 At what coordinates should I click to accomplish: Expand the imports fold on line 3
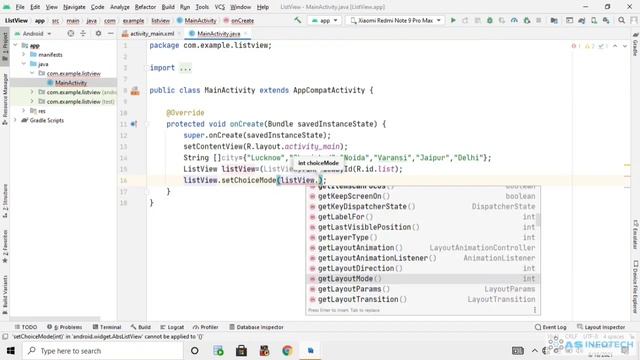pos(146,68)
